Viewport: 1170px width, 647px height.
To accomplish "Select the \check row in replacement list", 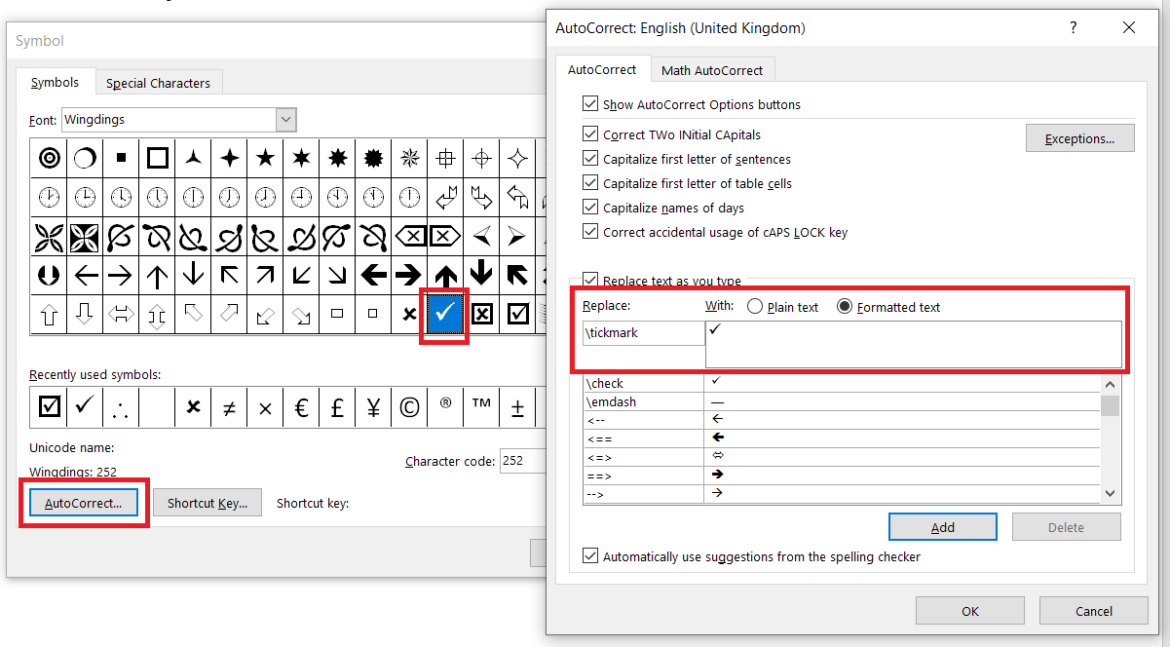I will [841, 383].
